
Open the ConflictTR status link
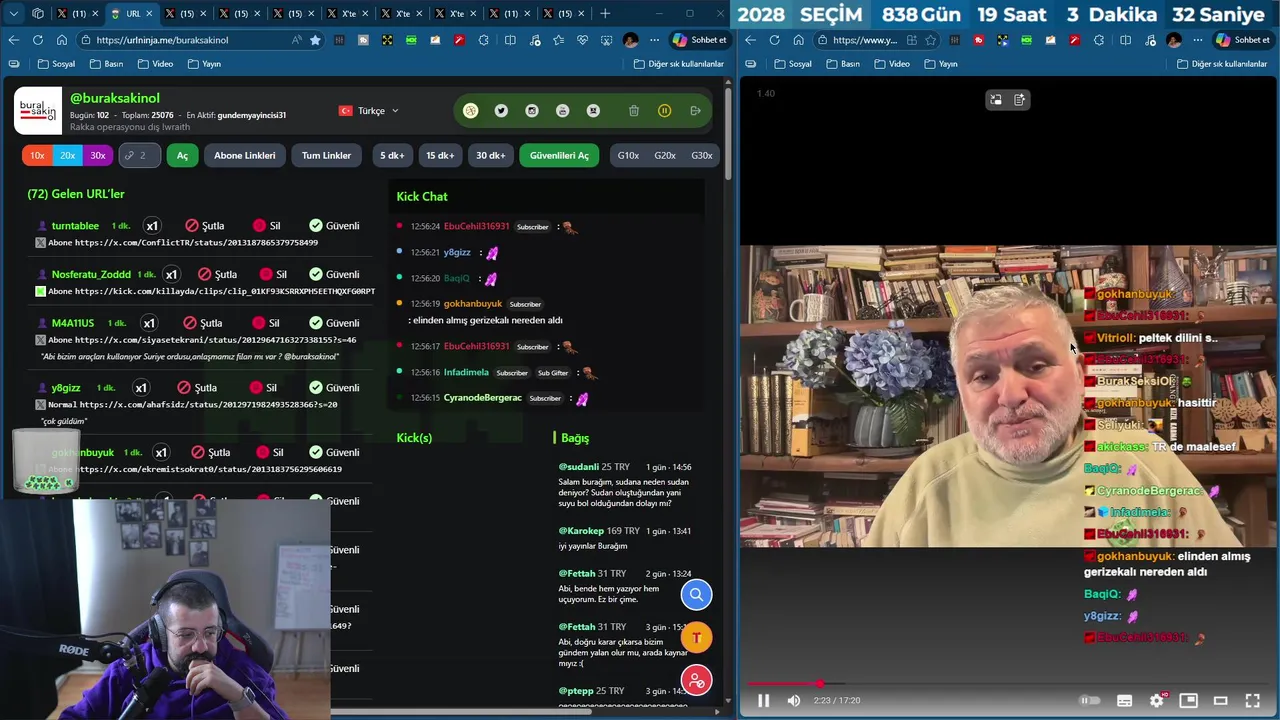coord(196,243)
